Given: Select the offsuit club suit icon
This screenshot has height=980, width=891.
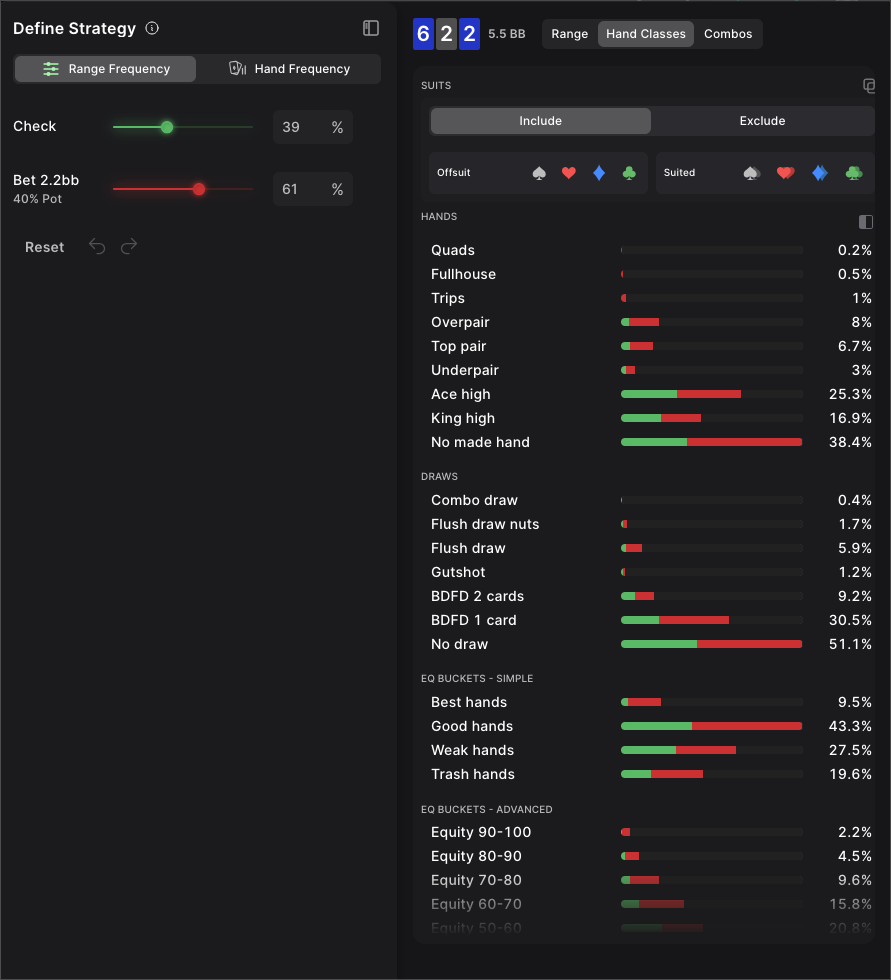Looking at the screenshot, I should coord(628,172).
